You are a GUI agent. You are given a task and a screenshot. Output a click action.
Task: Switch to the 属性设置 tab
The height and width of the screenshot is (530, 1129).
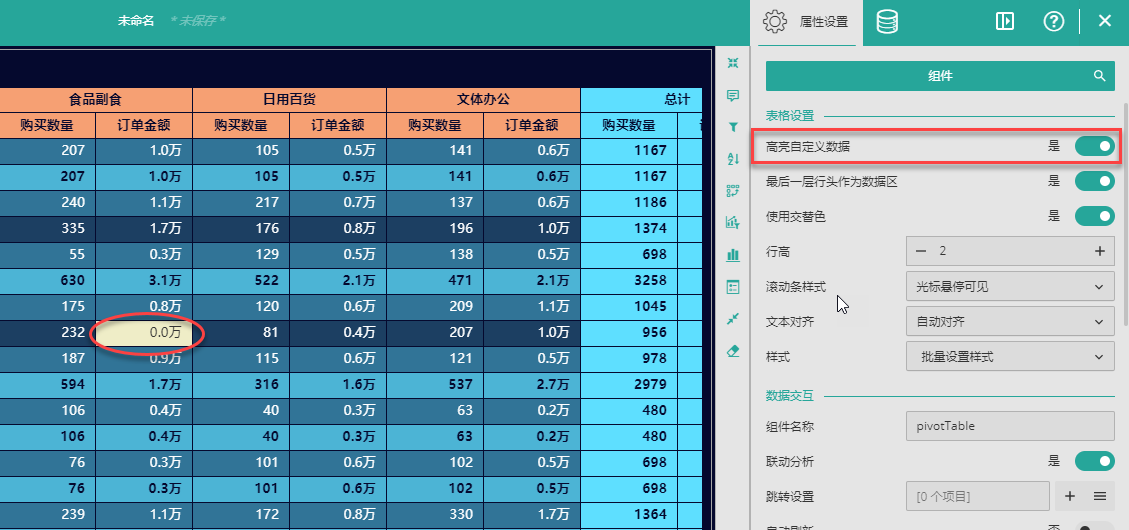click(x=808, y=22)
